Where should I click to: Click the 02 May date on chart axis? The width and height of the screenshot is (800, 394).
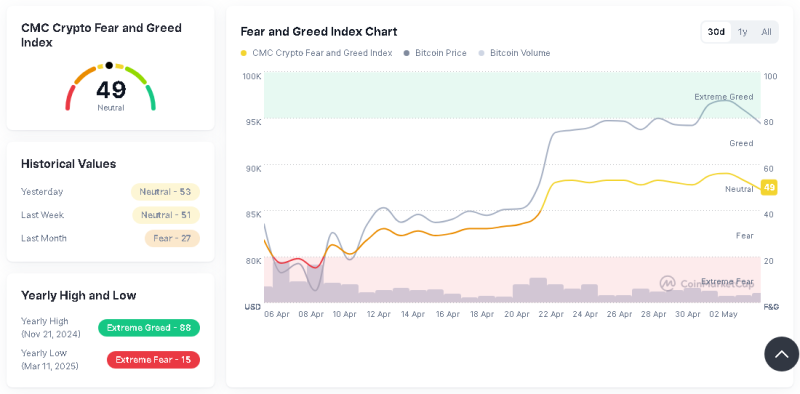coord(723,314)
